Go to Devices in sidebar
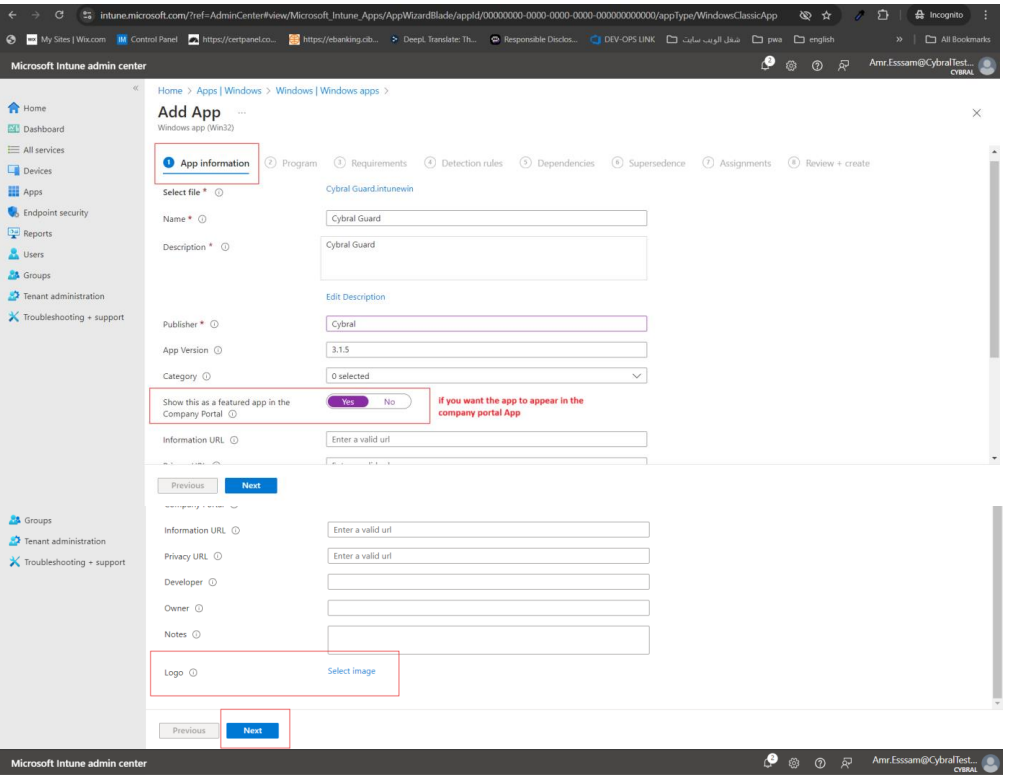1009x775 pixels. (37, 171)
